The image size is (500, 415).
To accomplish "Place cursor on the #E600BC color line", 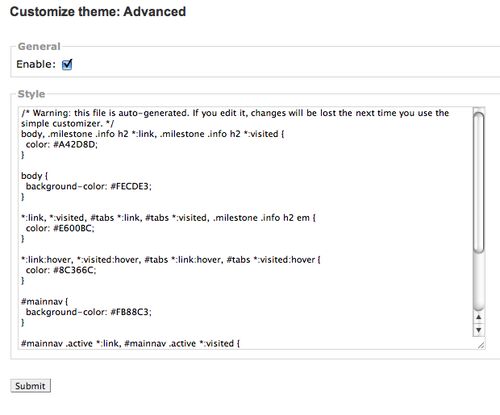I will (x=60, y=228).
